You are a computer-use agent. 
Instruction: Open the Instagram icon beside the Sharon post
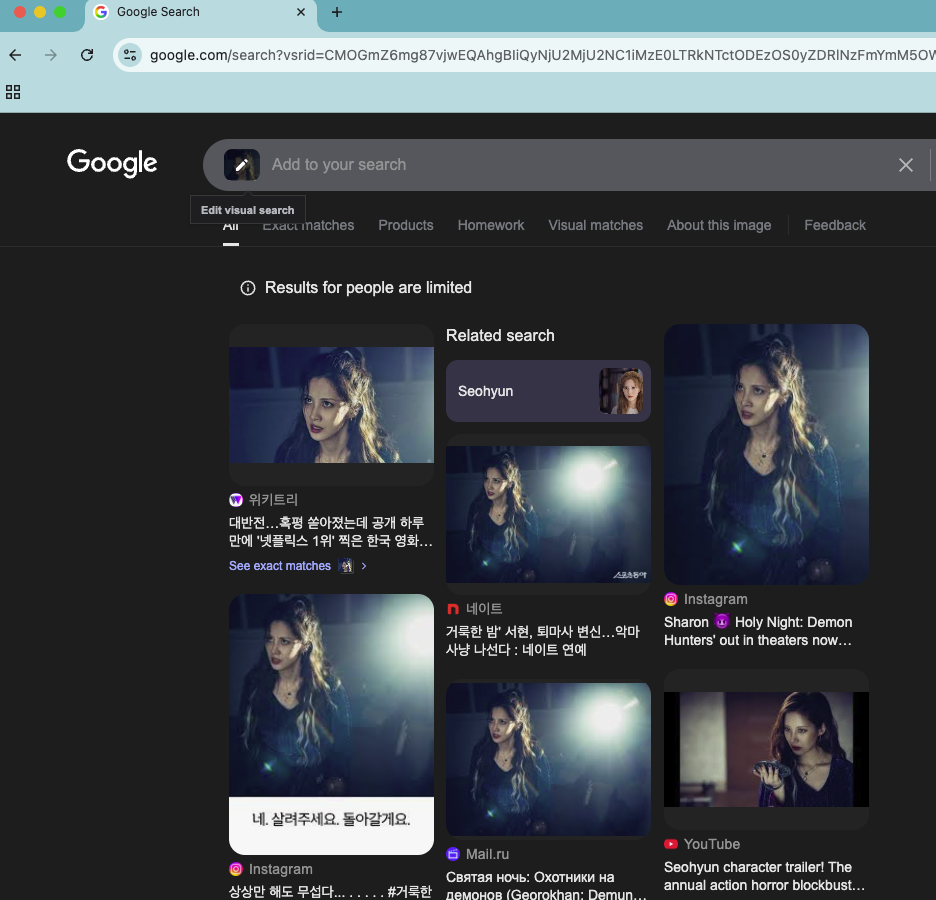click(671, 599)
